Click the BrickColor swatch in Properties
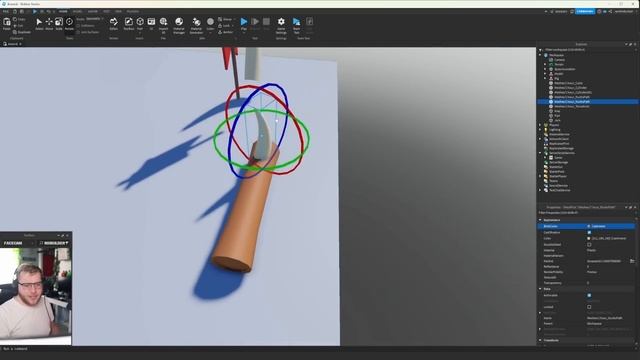Image resolution: width=640 pixels, height=360 pixels. point(589,226)
